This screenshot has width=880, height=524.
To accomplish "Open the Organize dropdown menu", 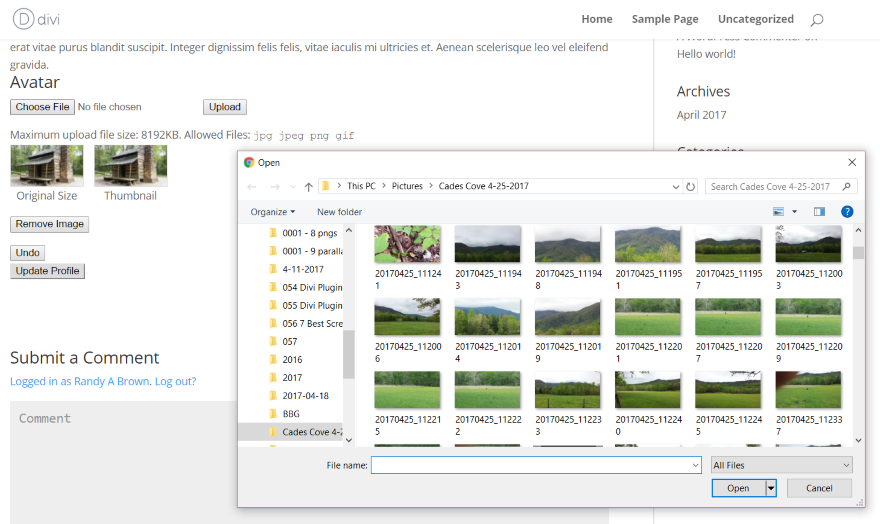I will (273, 212).
